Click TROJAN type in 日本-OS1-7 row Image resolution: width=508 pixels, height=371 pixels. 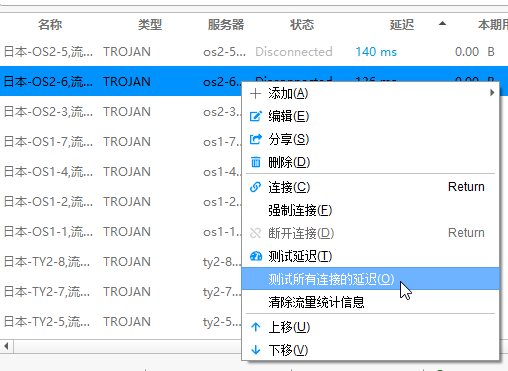127,142
